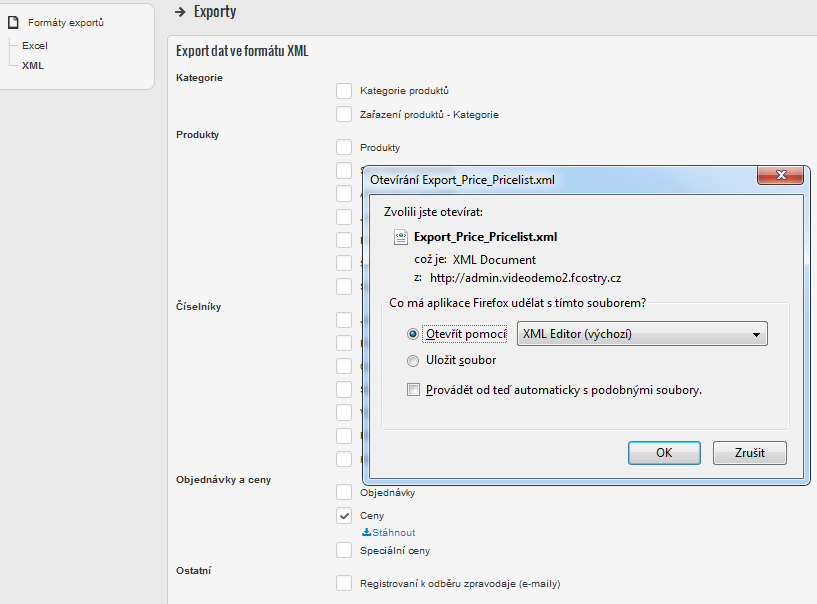Tick the Objednávky checkbox
The width and height of the screenshot is (817, 604).
(344, 492)
